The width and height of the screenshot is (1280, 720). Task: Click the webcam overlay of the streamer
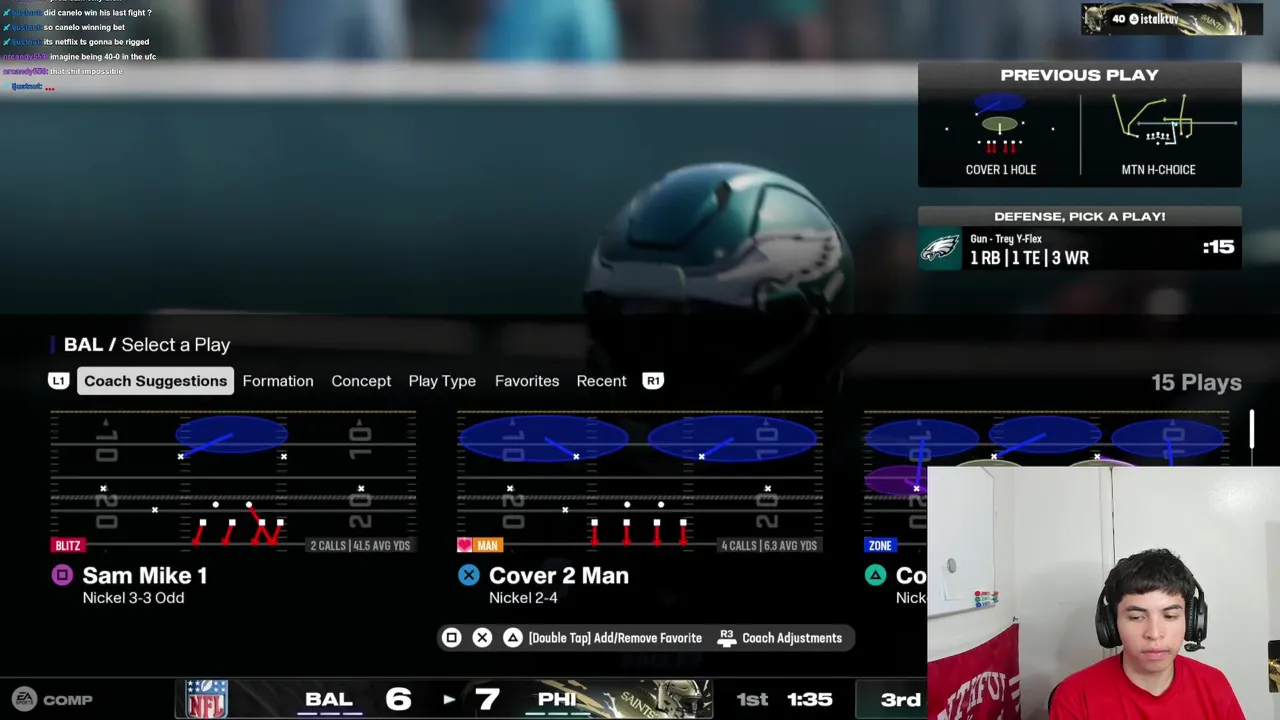(1103, 593)
